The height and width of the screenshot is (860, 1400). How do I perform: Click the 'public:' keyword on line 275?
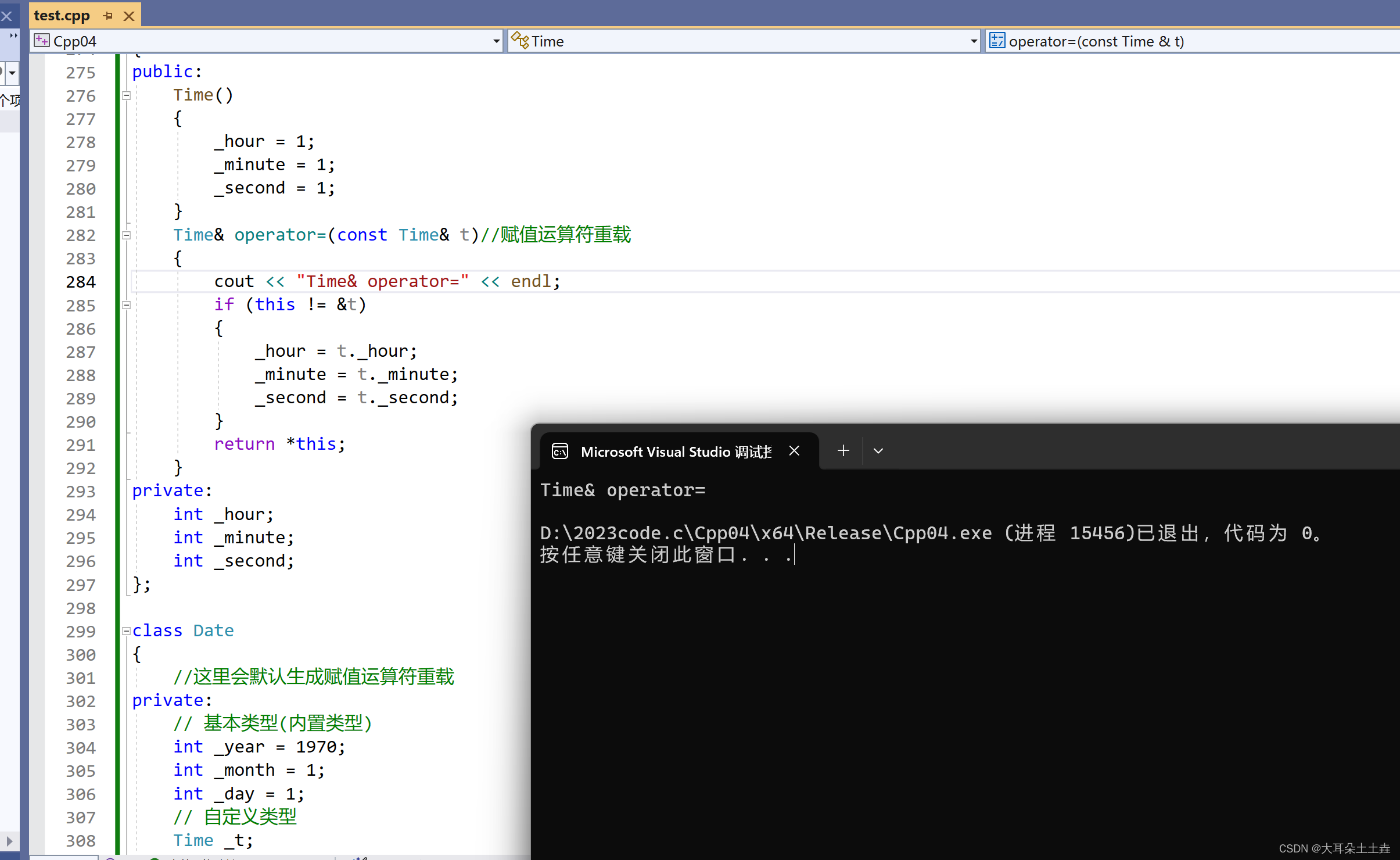[x=167, y=71]
